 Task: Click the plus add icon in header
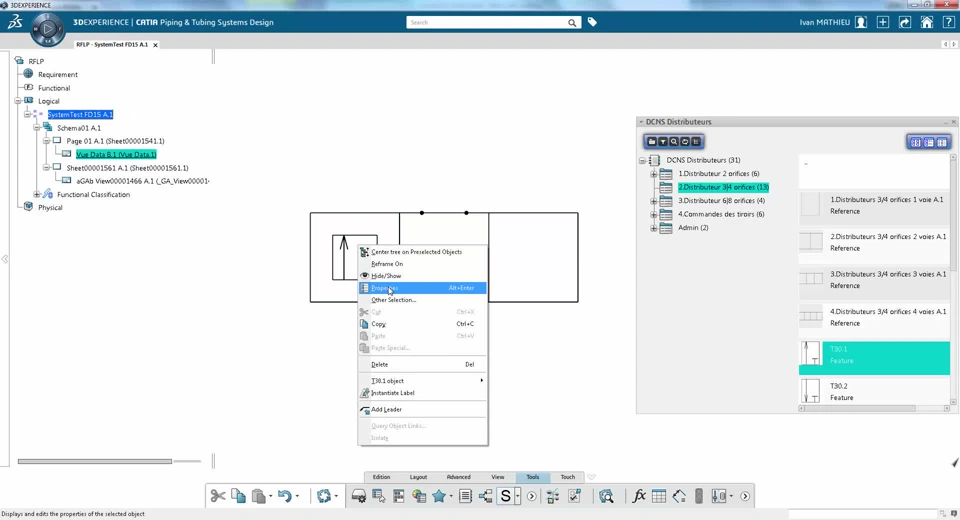point(883,22)
